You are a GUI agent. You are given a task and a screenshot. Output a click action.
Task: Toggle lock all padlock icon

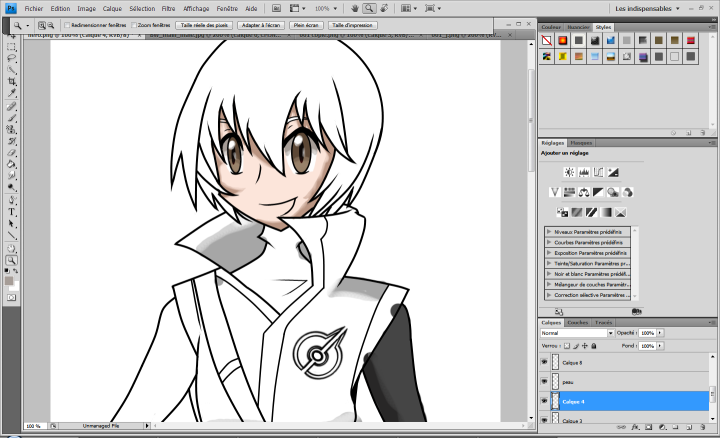tap(594, 346)
